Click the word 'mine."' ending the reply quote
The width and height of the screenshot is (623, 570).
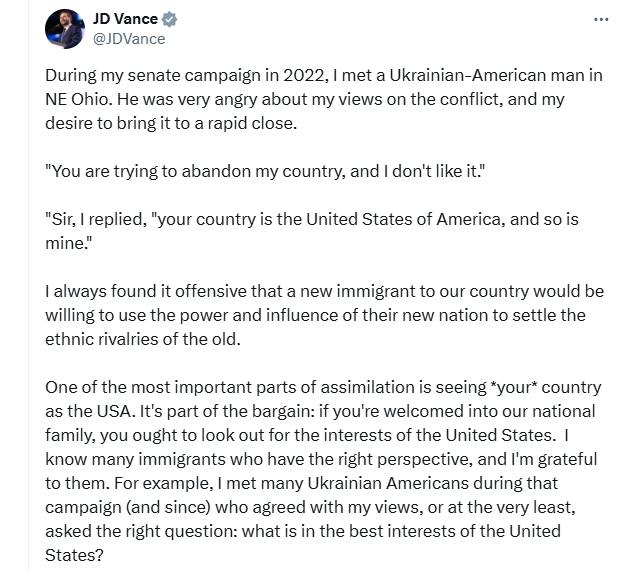click(68, 243)
